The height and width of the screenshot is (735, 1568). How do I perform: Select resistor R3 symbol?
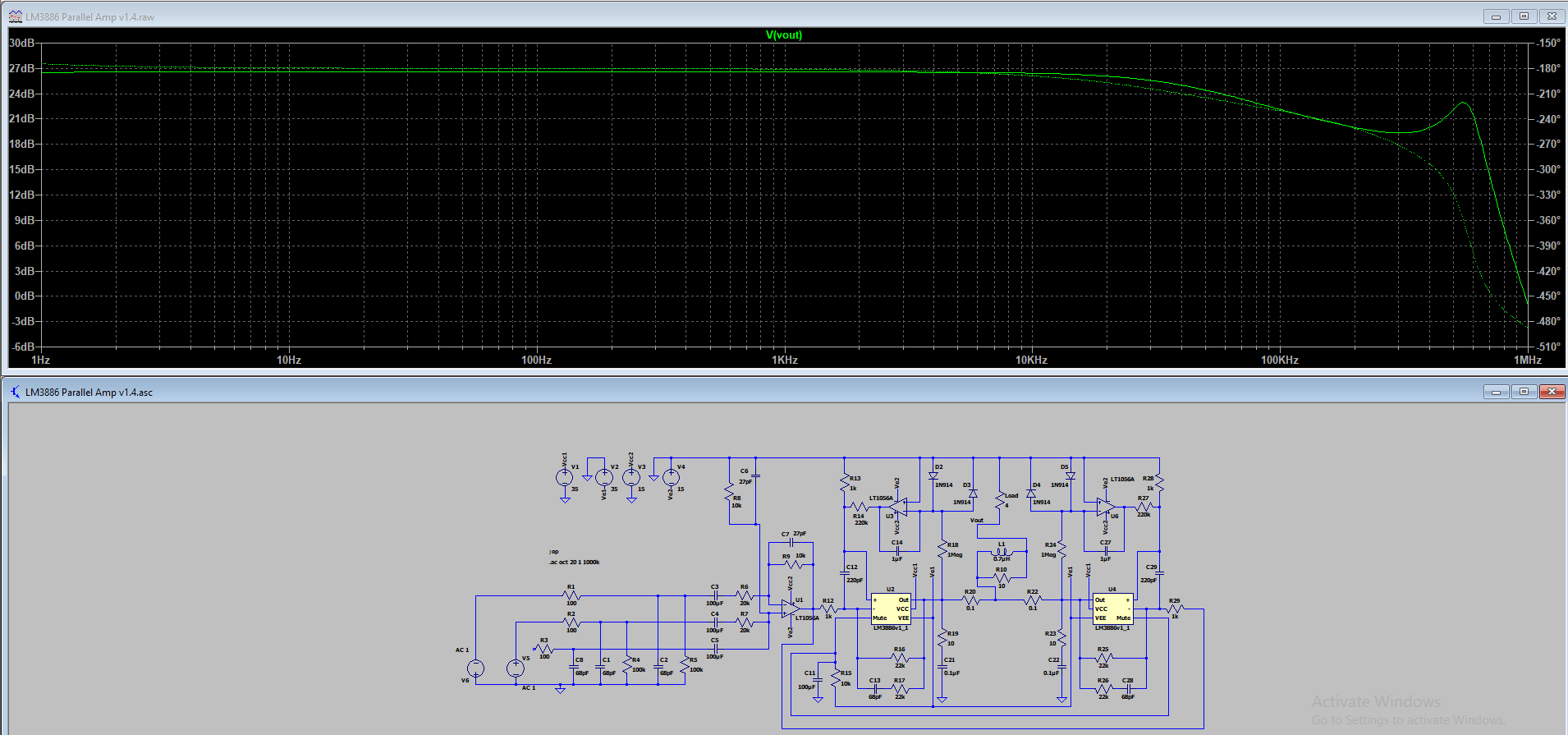tap(544, 649)
